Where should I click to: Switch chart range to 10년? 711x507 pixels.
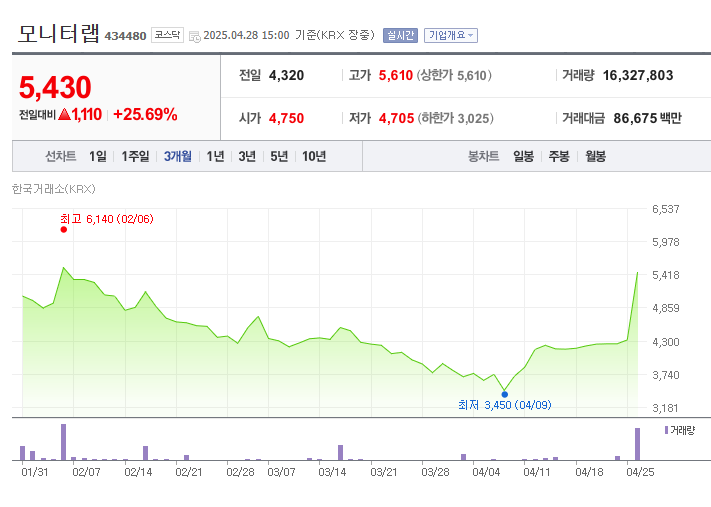pyautogui.click(x=314, y=156)
